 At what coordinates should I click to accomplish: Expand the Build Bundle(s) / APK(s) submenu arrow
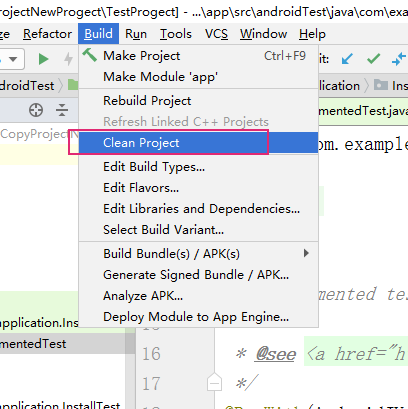306,253
